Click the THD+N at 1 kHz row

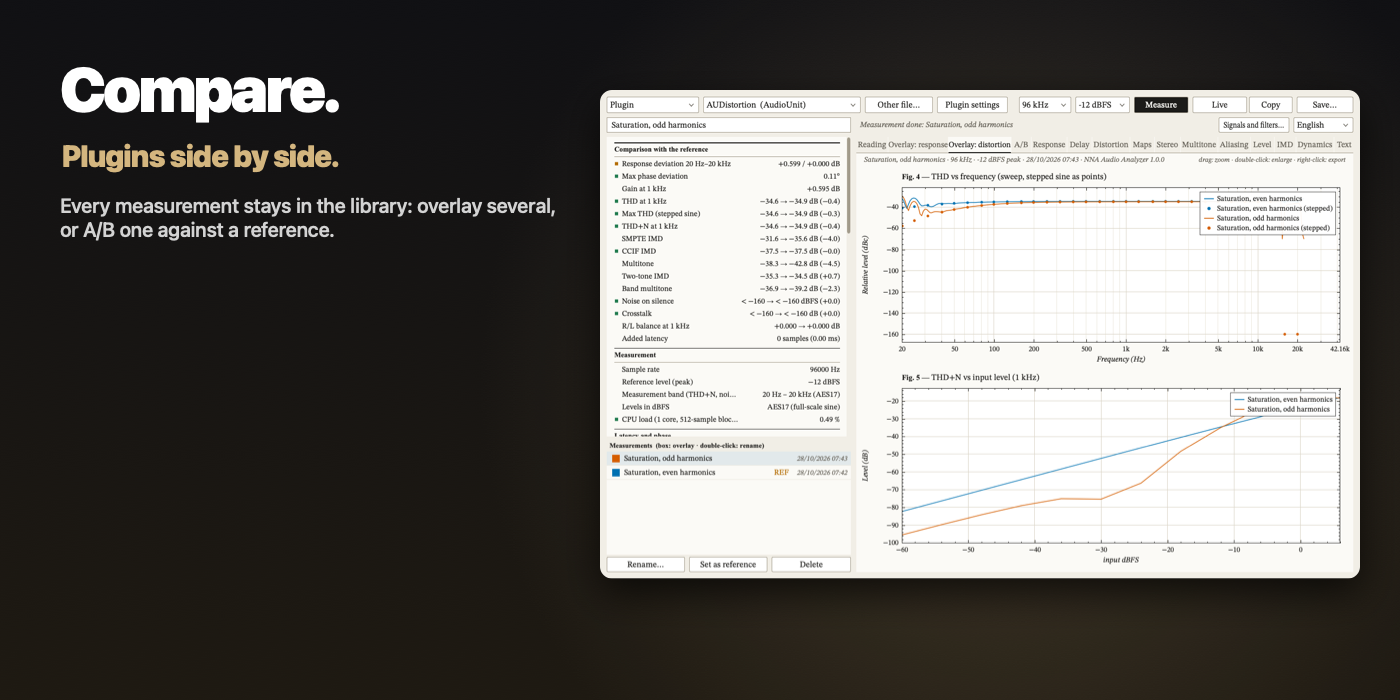[x=727, y=226]
